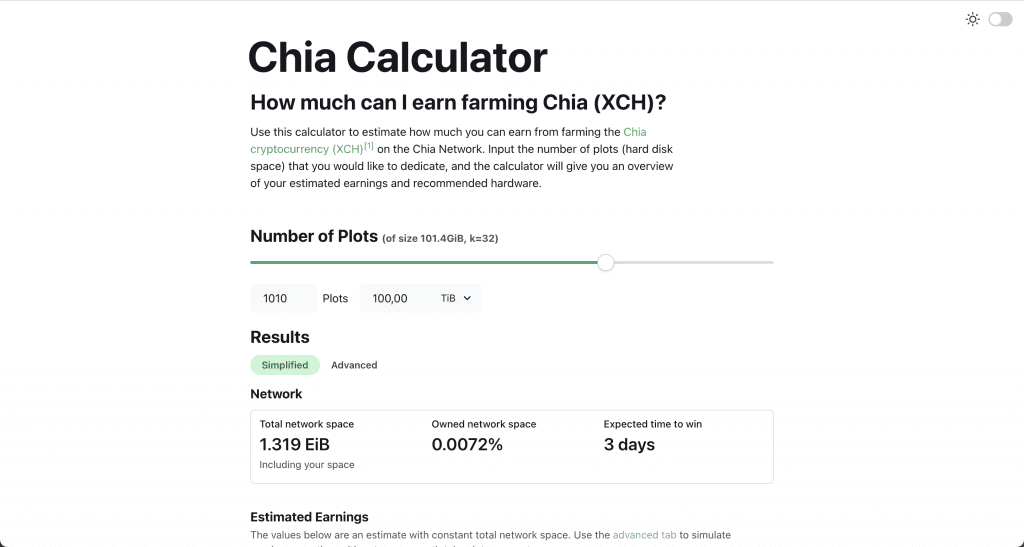Click the chevron arrow beside TiB
This screenshot has height=547, width=1024.
coord(467,298)
